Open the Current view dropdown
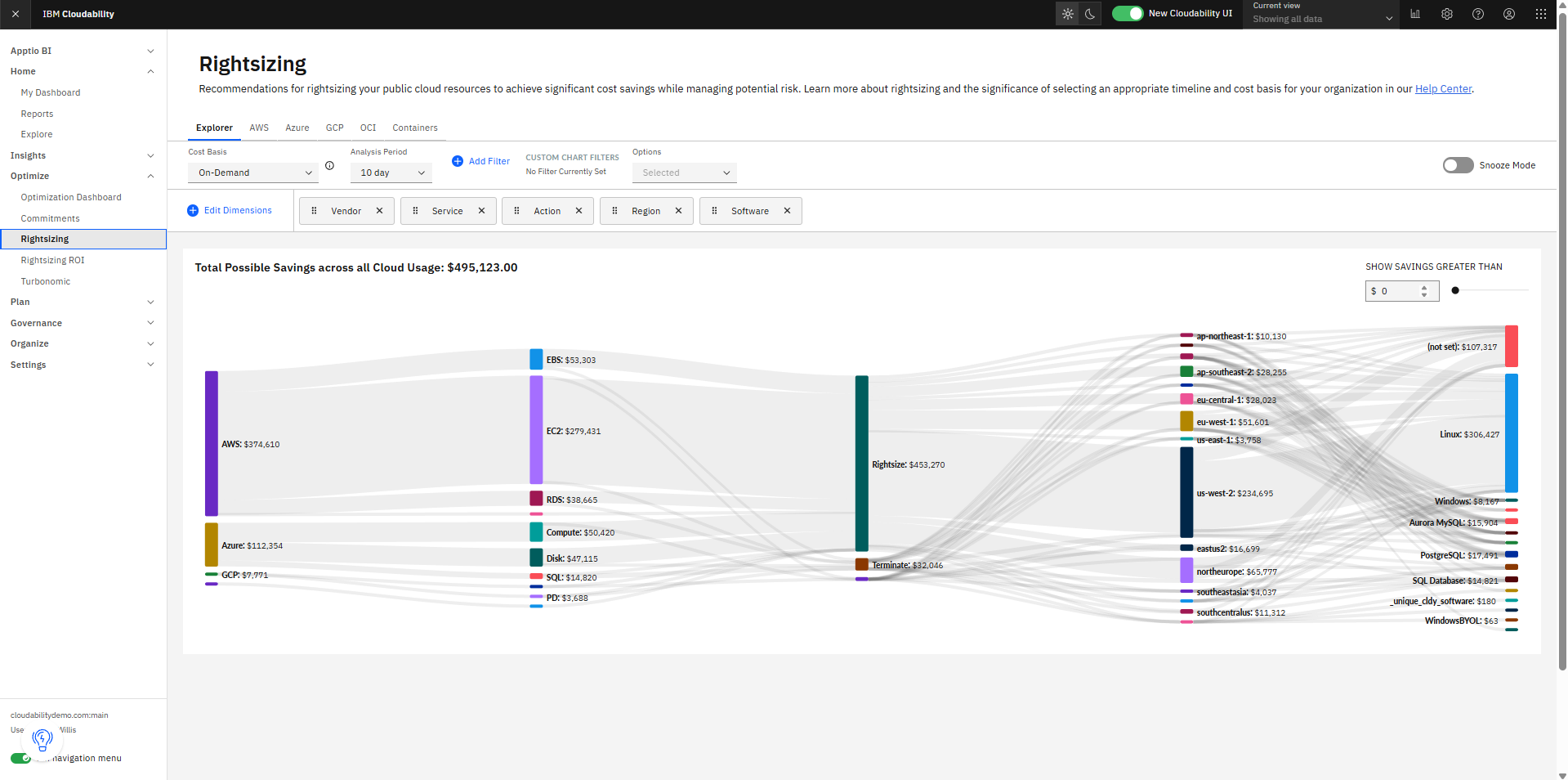The width and height of the screenshot is (1568, 780). (x=1321, y=14)
